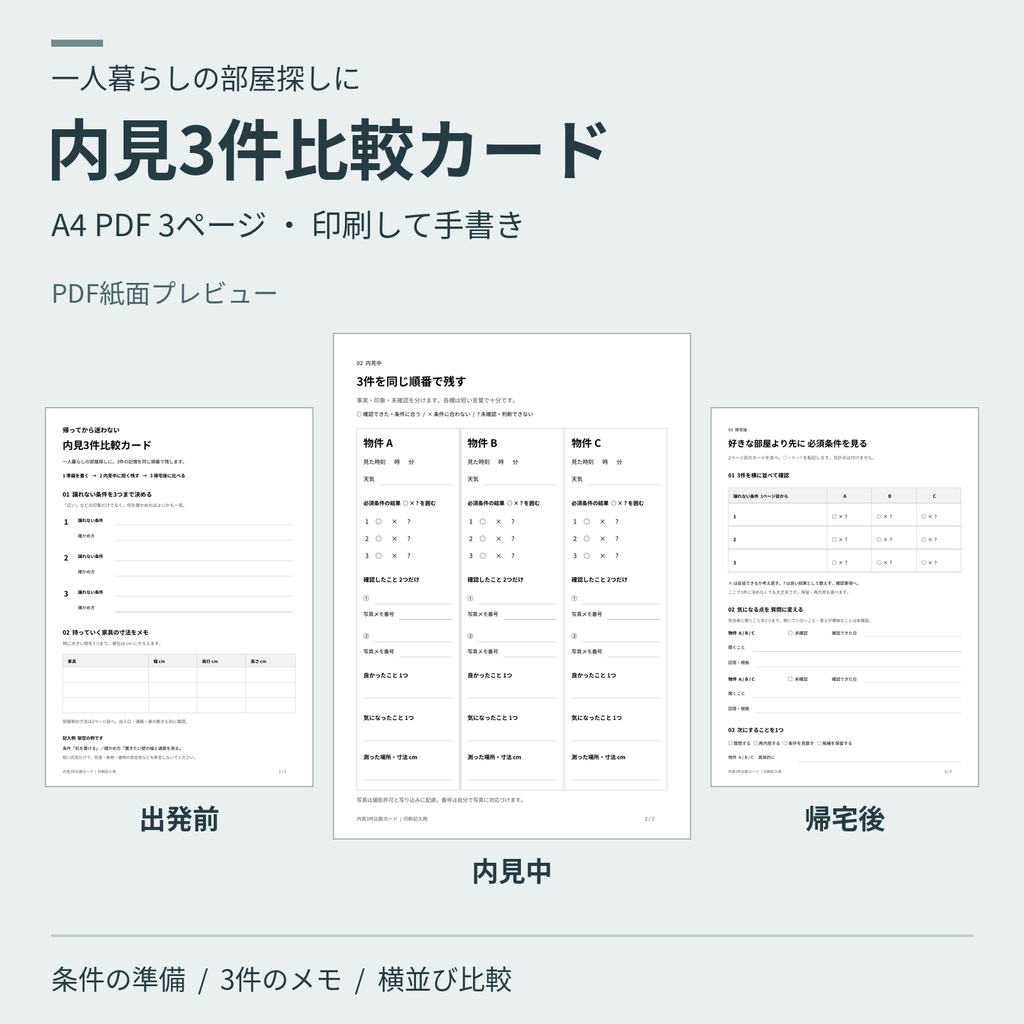Click the PDF紙面プレビュー heading
This screenshot has height=1024, width=1024.
[164, 293]
